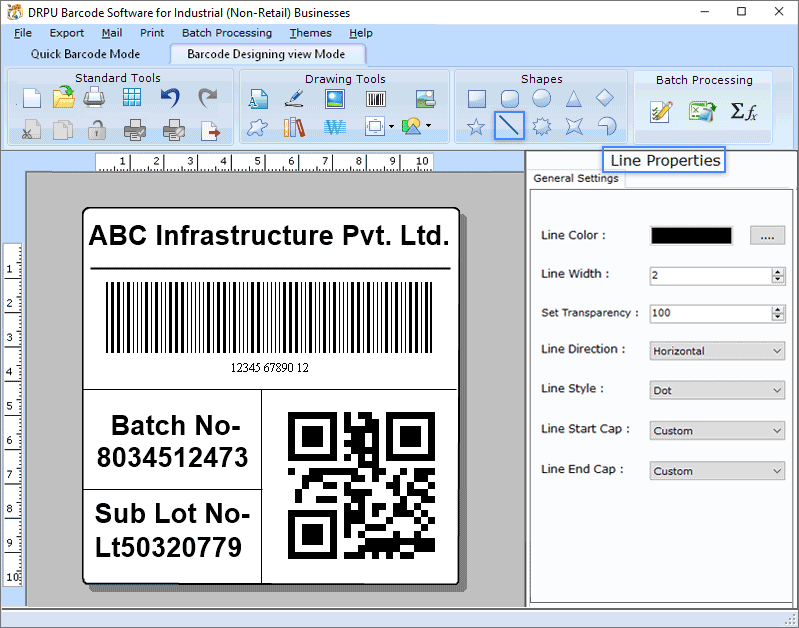Select the QR code on the label
This screenshot has width=799, height=628.
click(361, 485)
